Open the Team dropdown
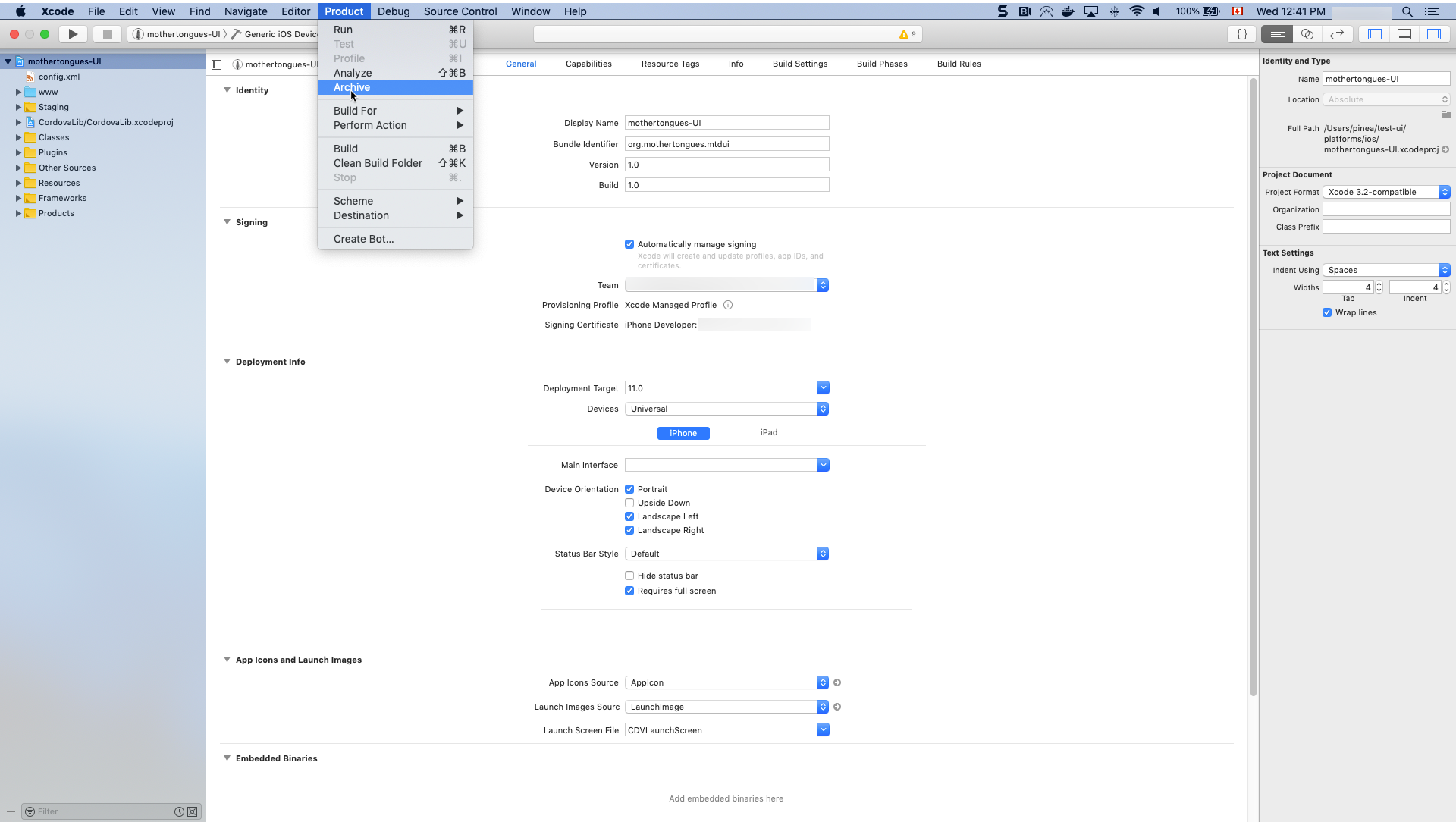This screenshot has height=822, width=1456. [x=726, y=285]
